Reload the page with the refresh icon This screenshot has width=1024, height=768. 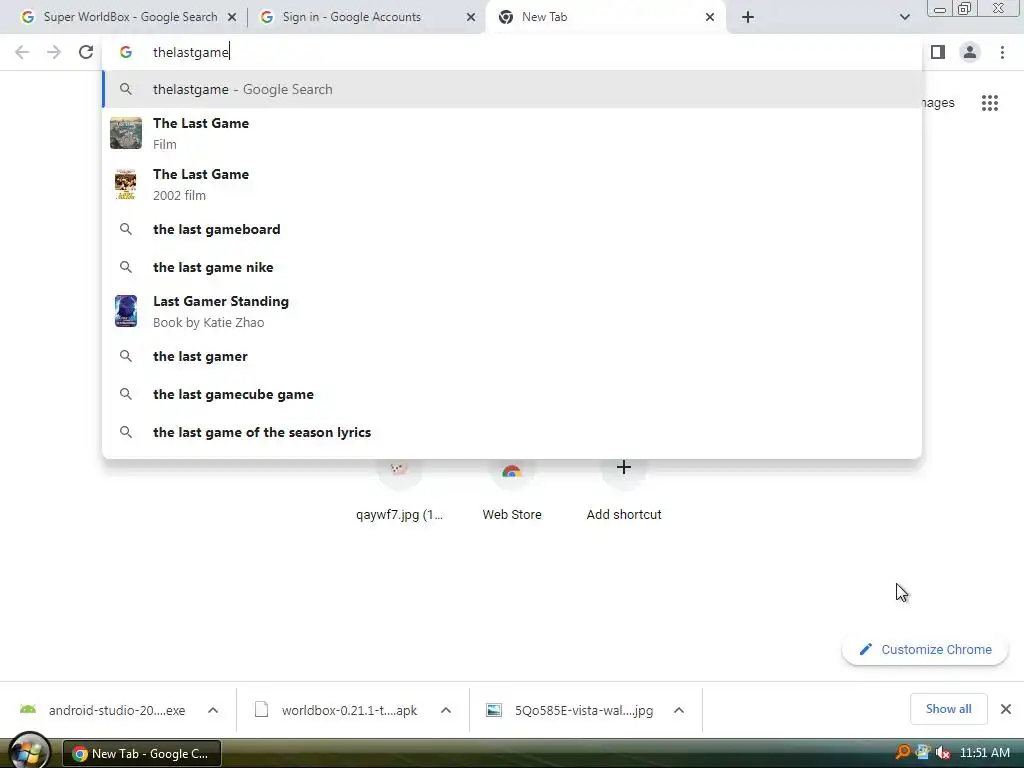86,52
